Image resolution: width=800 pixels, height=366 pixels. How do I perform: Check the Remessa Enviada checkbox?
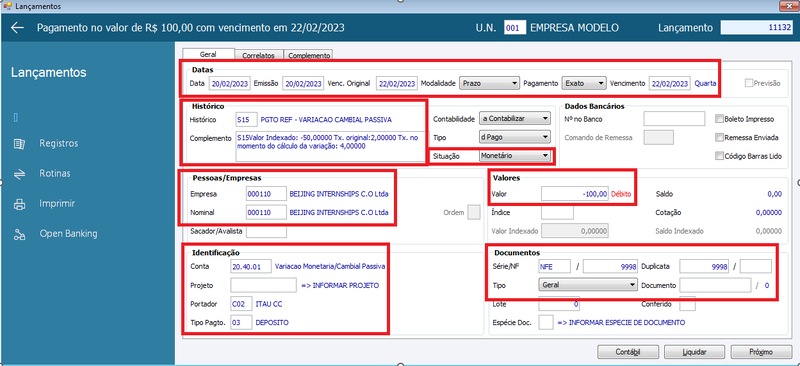click(x=719, y=137)
